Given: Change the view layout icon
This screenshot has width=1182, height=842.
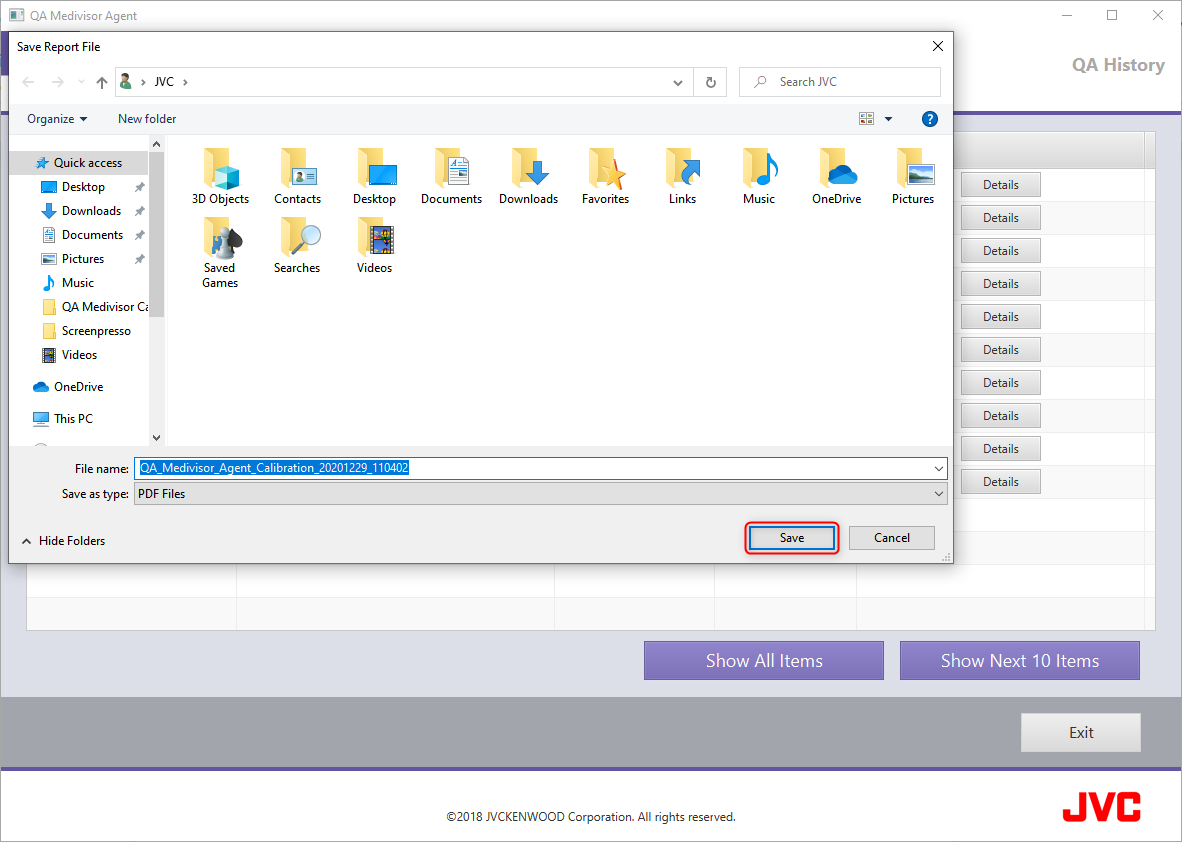Looking at the screenshot, I should (x=866, y=119).
